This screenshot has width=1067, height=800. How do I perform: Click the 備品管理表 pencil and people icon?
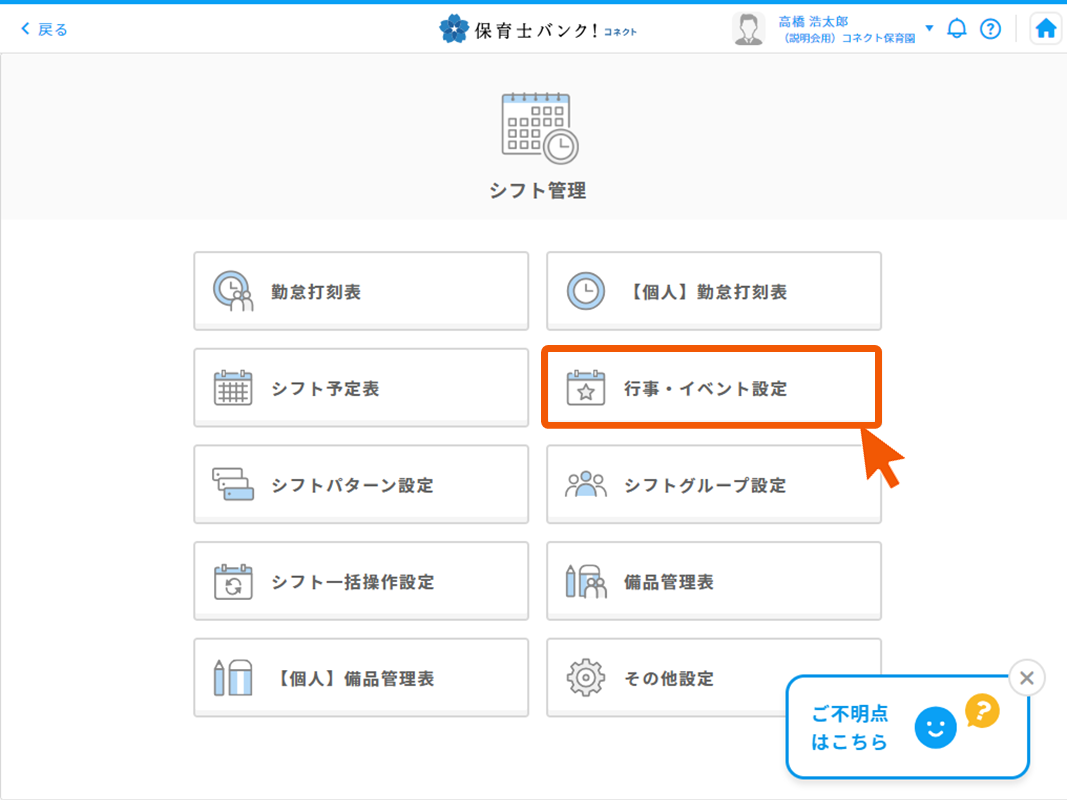point(586,582)
